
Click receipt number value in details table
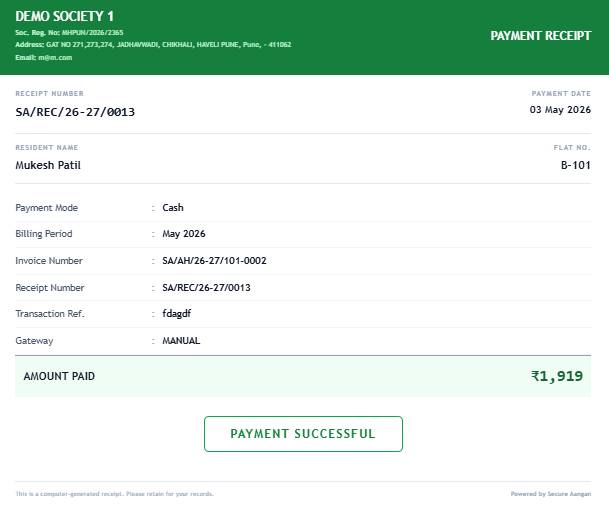click(x=206, y=288)
